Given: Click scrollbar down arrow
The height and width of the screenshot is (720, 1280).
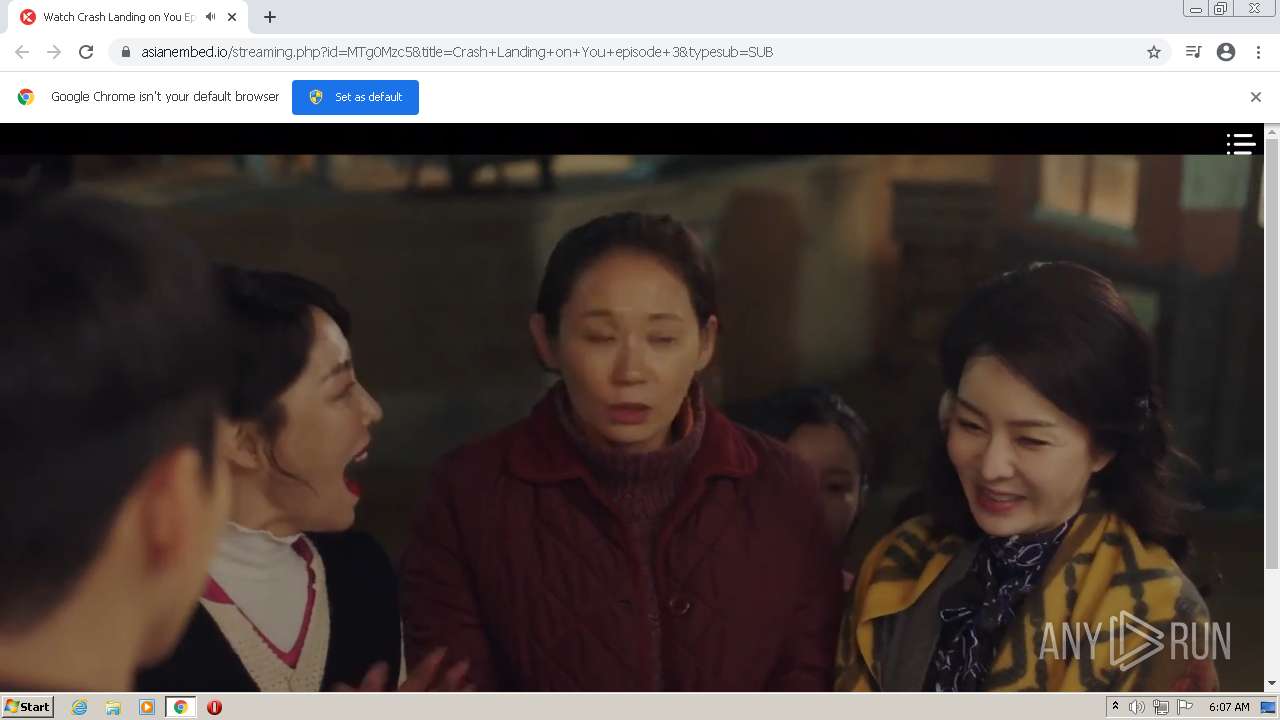Looking at the screenshot, I should point(1272,683).
